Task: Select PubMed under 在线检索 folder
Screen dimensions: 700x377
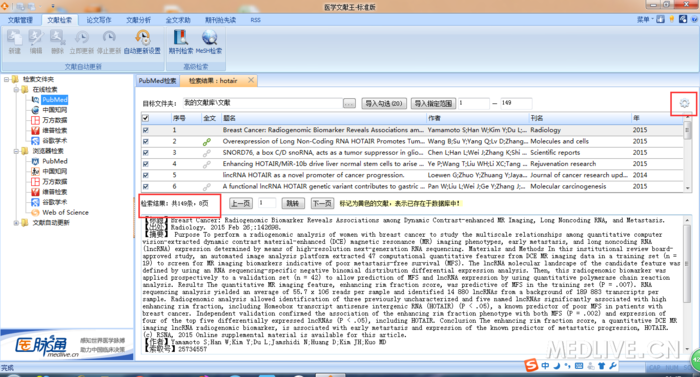Action: click(54, 100)
